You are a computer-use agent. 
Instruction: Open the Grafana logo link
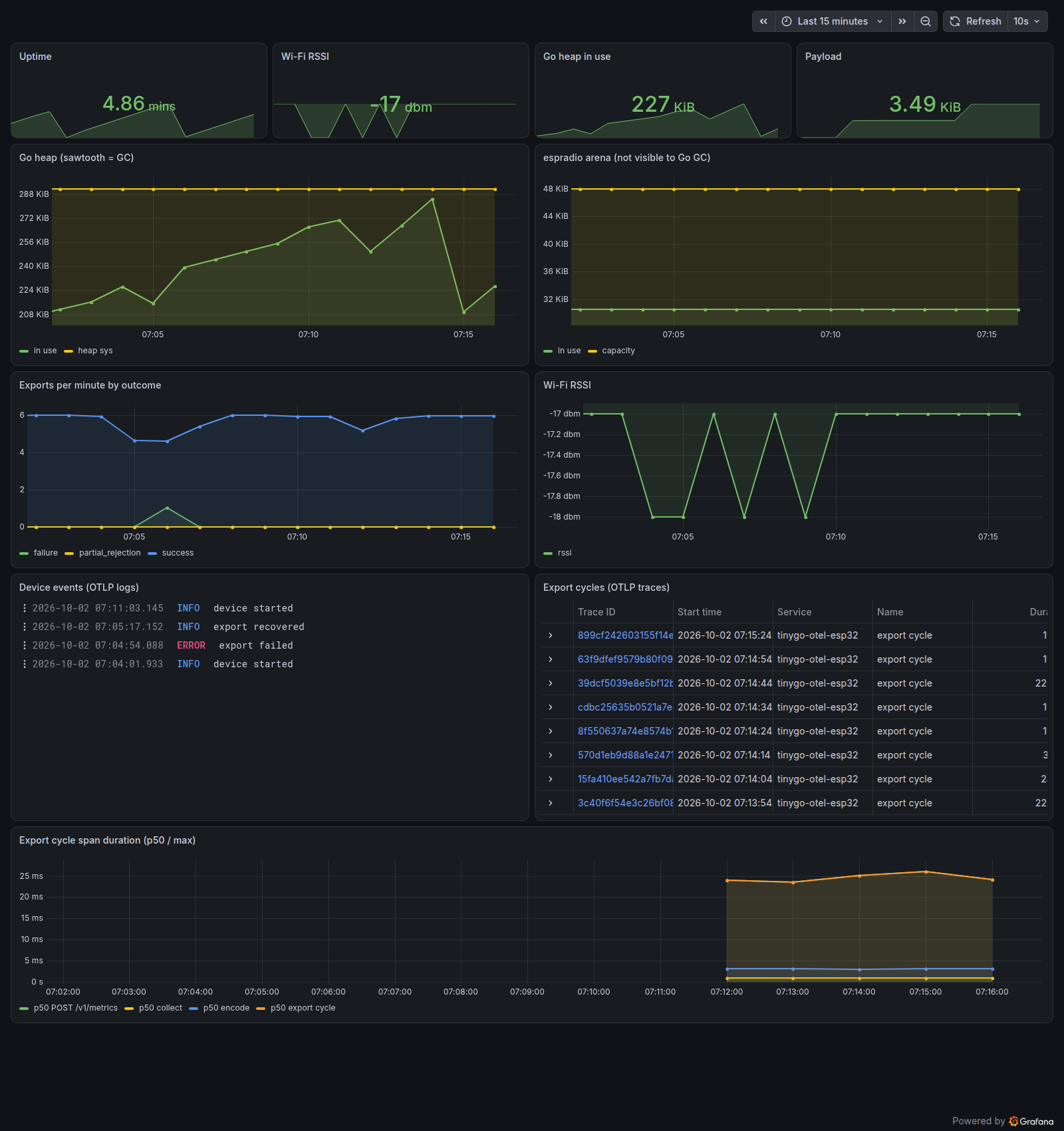tap(1031, 1121)
